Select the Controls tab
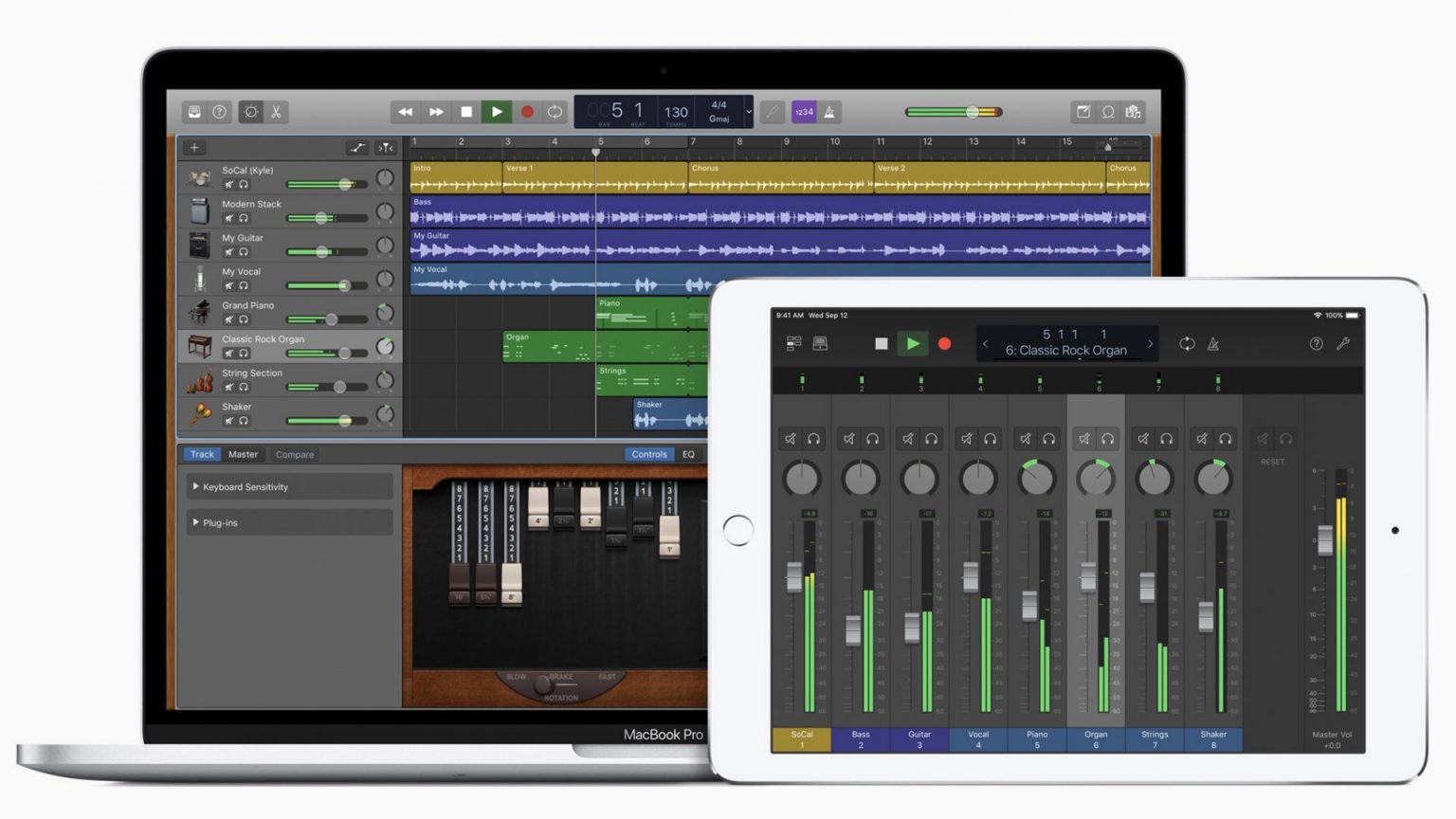The height and width of the screenshot is (819, 1456). pos(649,454)
